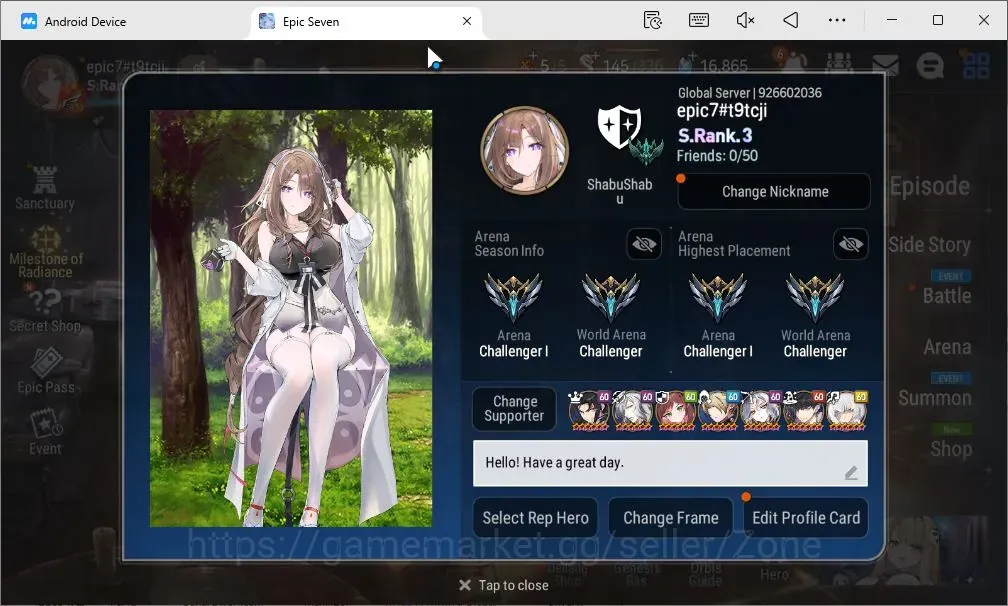The image size is (1008, 606).
Task: Click the large hero illustration card
Action: click(291, 319)
